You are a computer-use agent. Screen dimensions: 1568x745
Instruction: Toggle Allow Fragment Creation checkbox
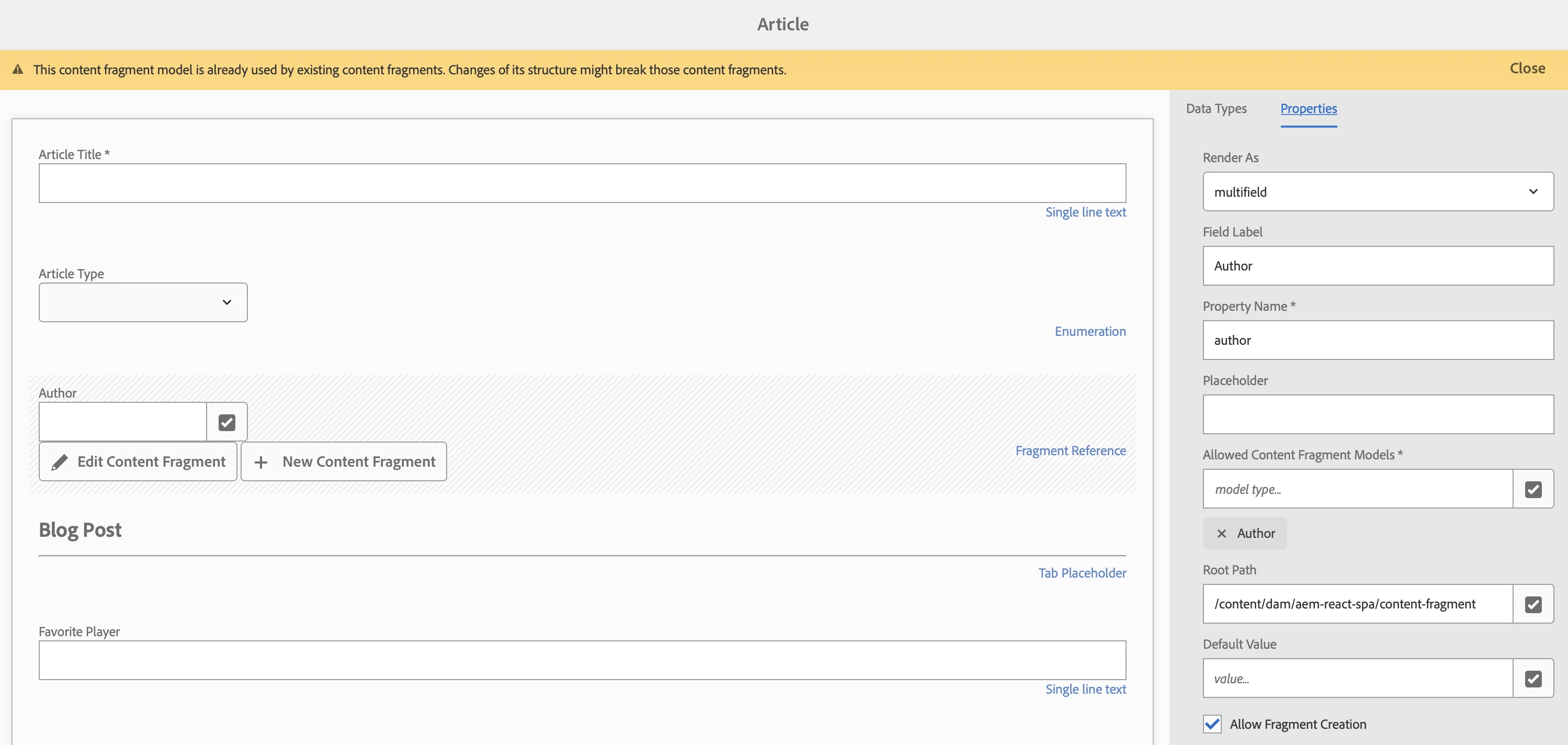pyautogui.click(x=1212, y=724)
